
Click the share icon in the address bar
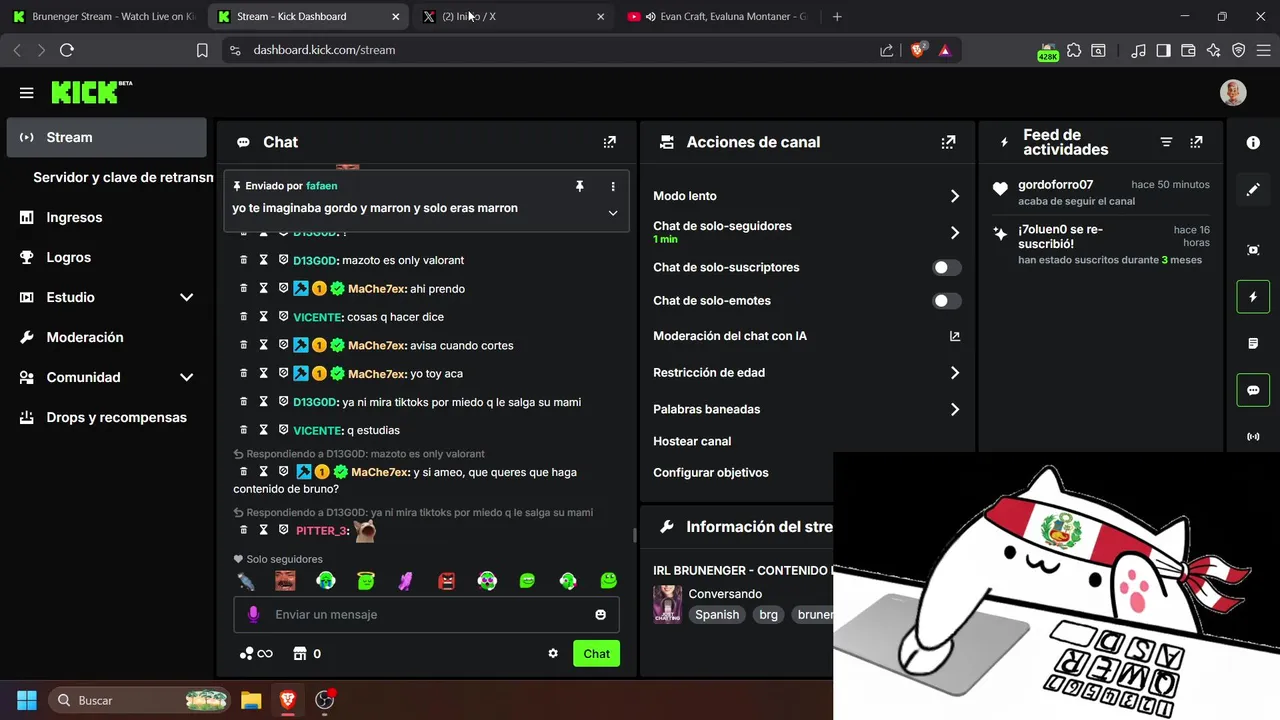(886, 50)
